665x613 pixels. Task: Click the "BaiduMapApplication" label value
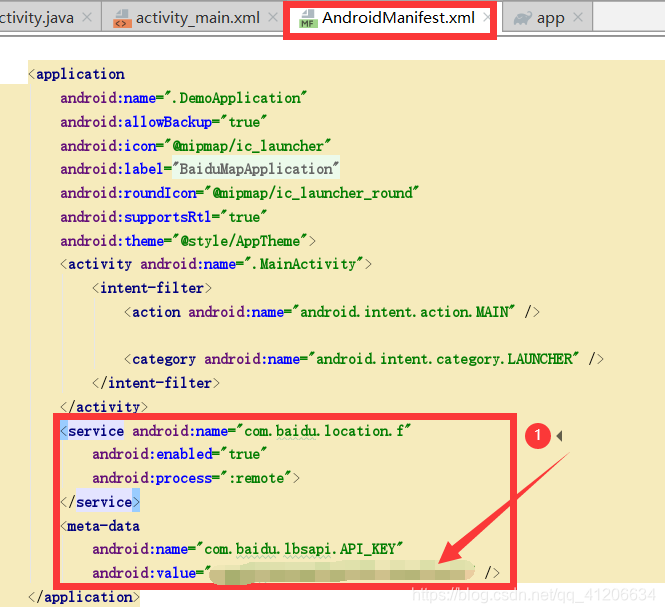[256, 169]
